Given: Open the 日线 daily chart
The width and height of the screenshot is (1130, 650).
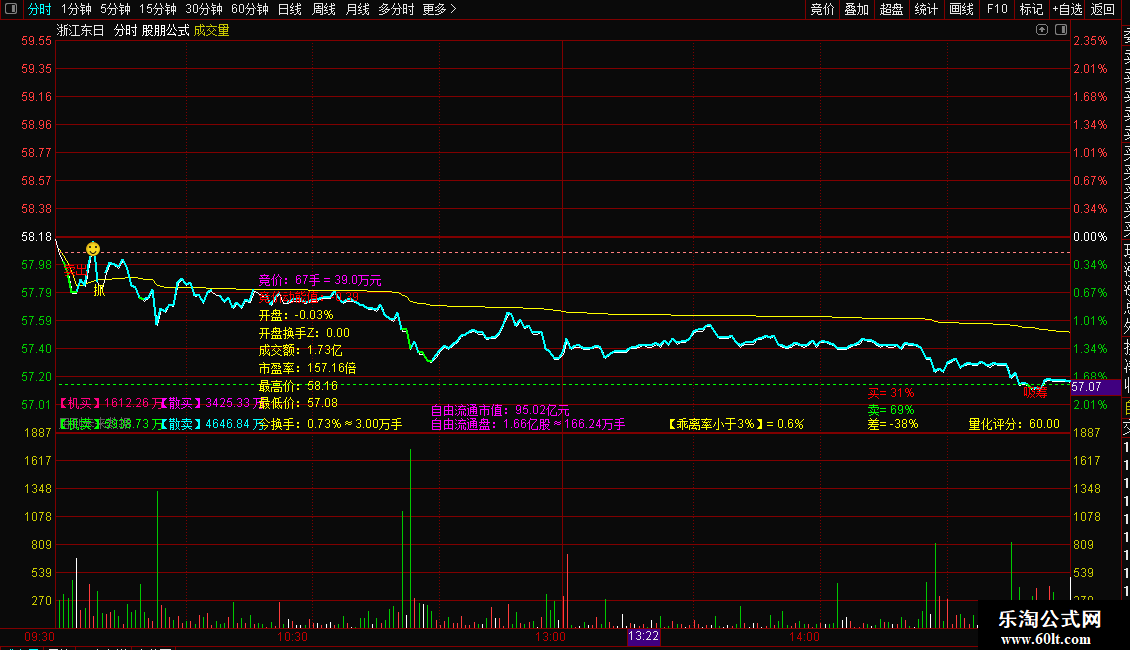Looking at the screenshot, I should (x=290, y=9).
